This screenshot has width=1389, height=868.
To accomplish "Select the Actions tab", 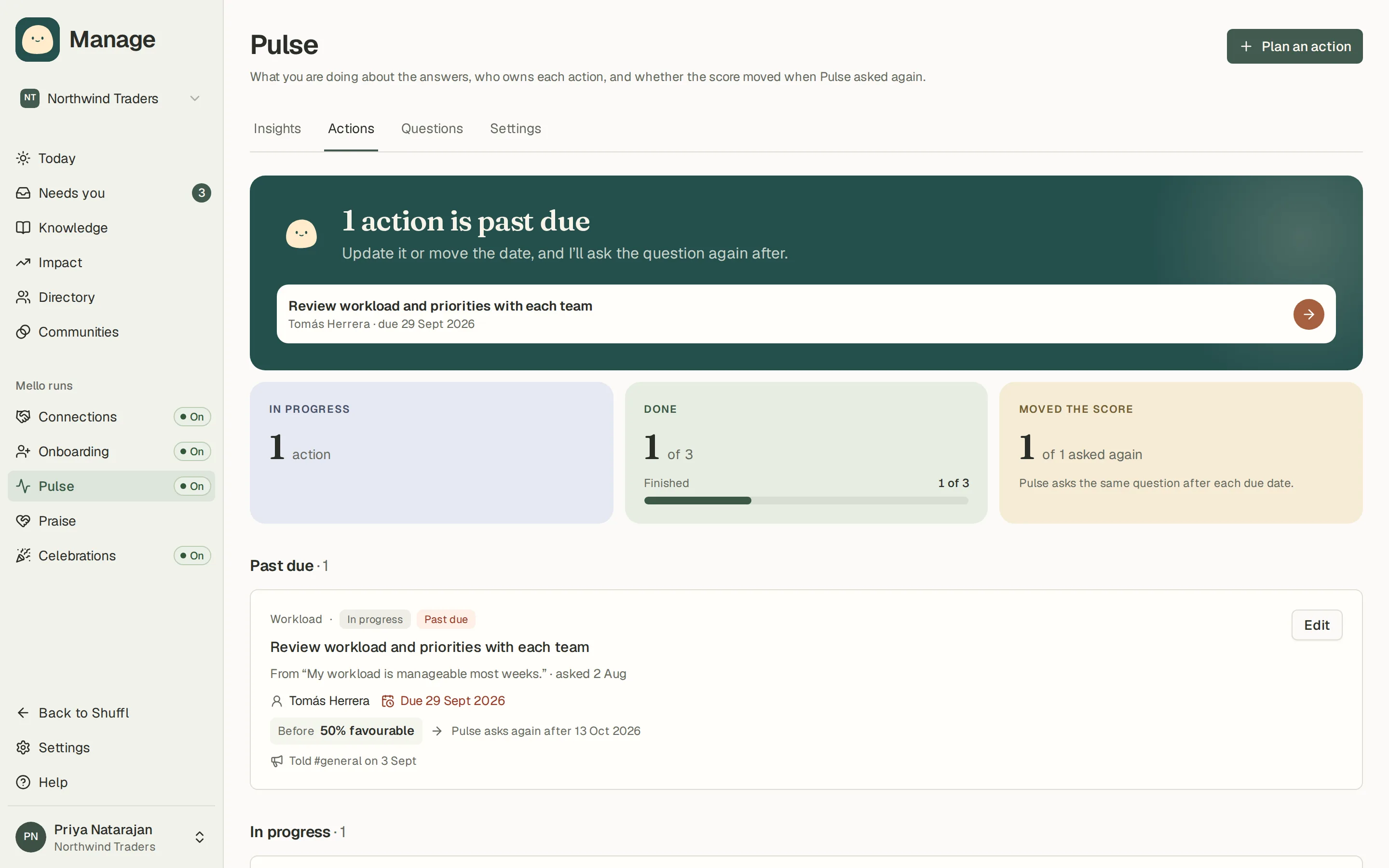I will [x=351, y=129].
